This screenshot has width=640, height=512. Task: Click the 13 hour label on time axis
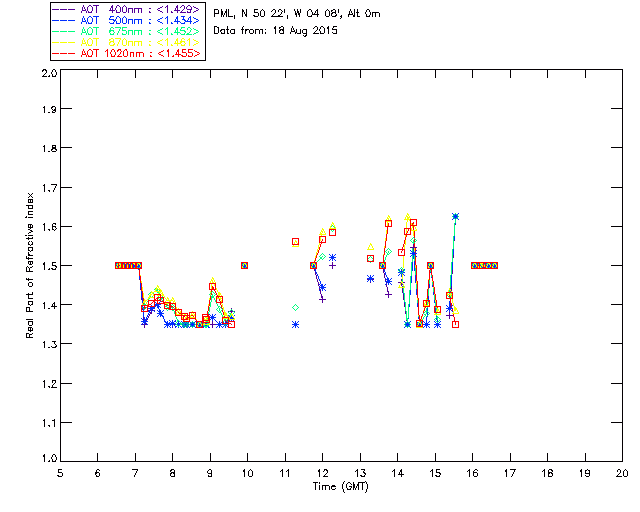[x=360, y=473]
